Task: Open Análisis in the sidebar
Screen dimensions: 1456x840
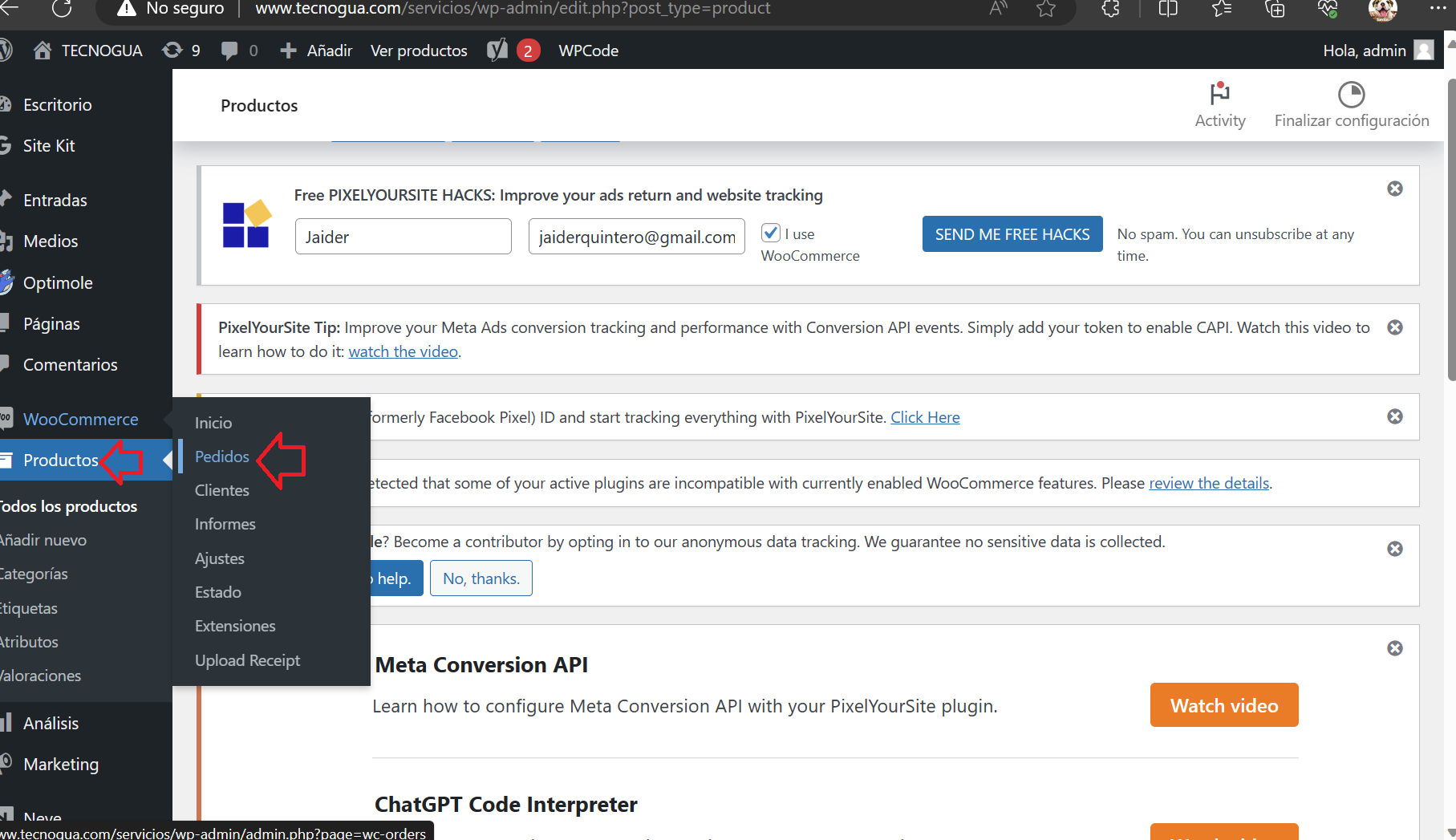Action: (51, 724)
